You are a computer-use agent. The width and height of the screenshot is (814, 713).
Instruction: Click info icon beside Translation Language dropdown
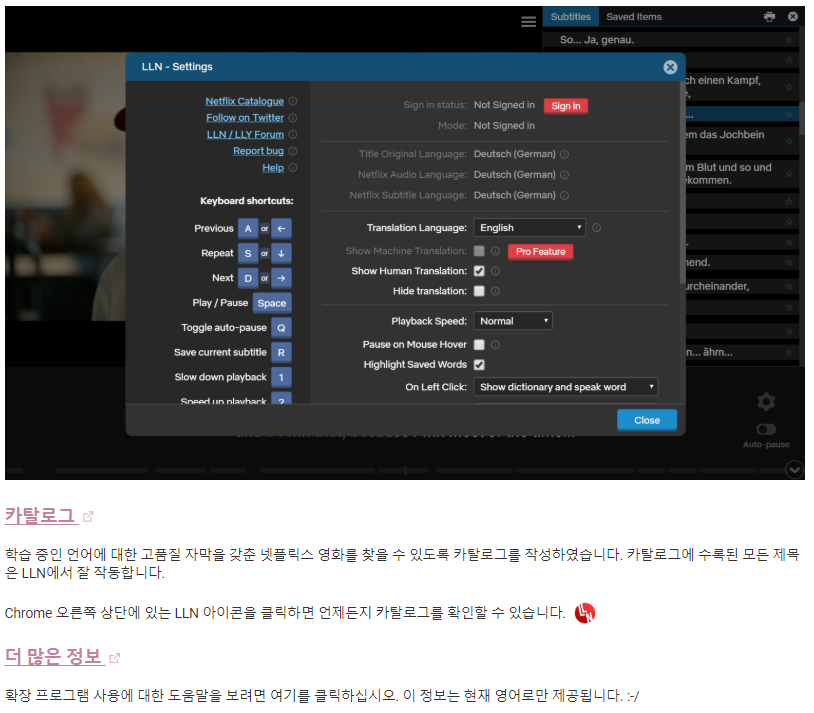pos(596,228)
